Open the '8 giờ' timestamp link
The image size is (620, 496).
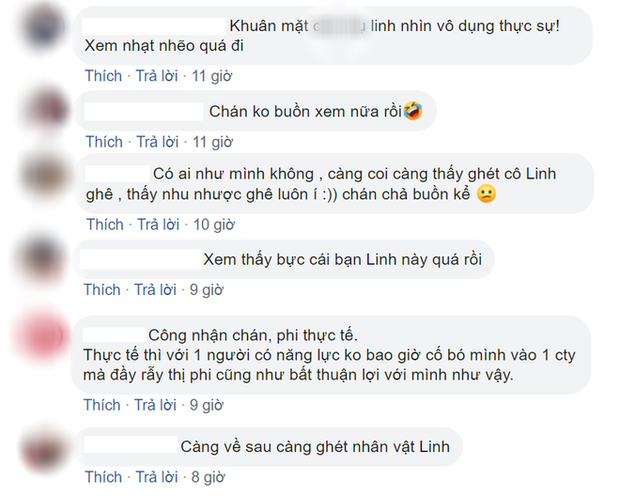tap(210, 474)
